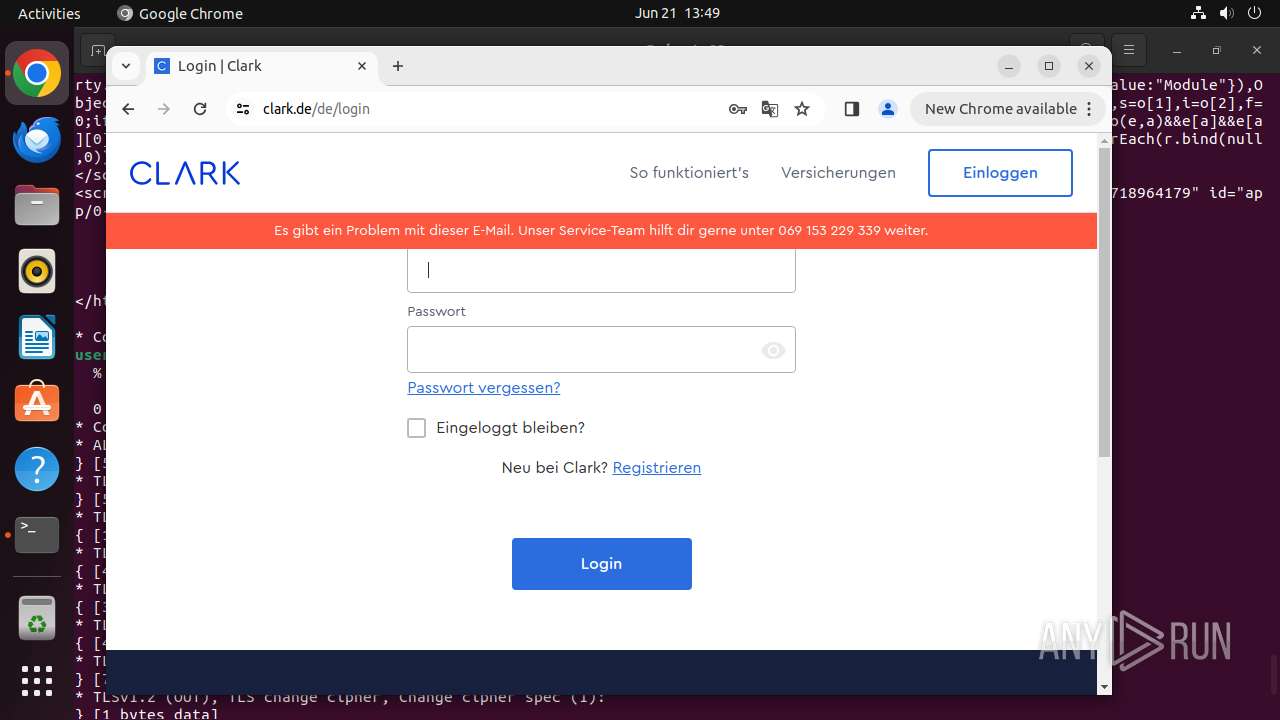Open the So funktioniert's menu item
The image size is (1280, 720).
pyautogui.click(x=689, y=173)
